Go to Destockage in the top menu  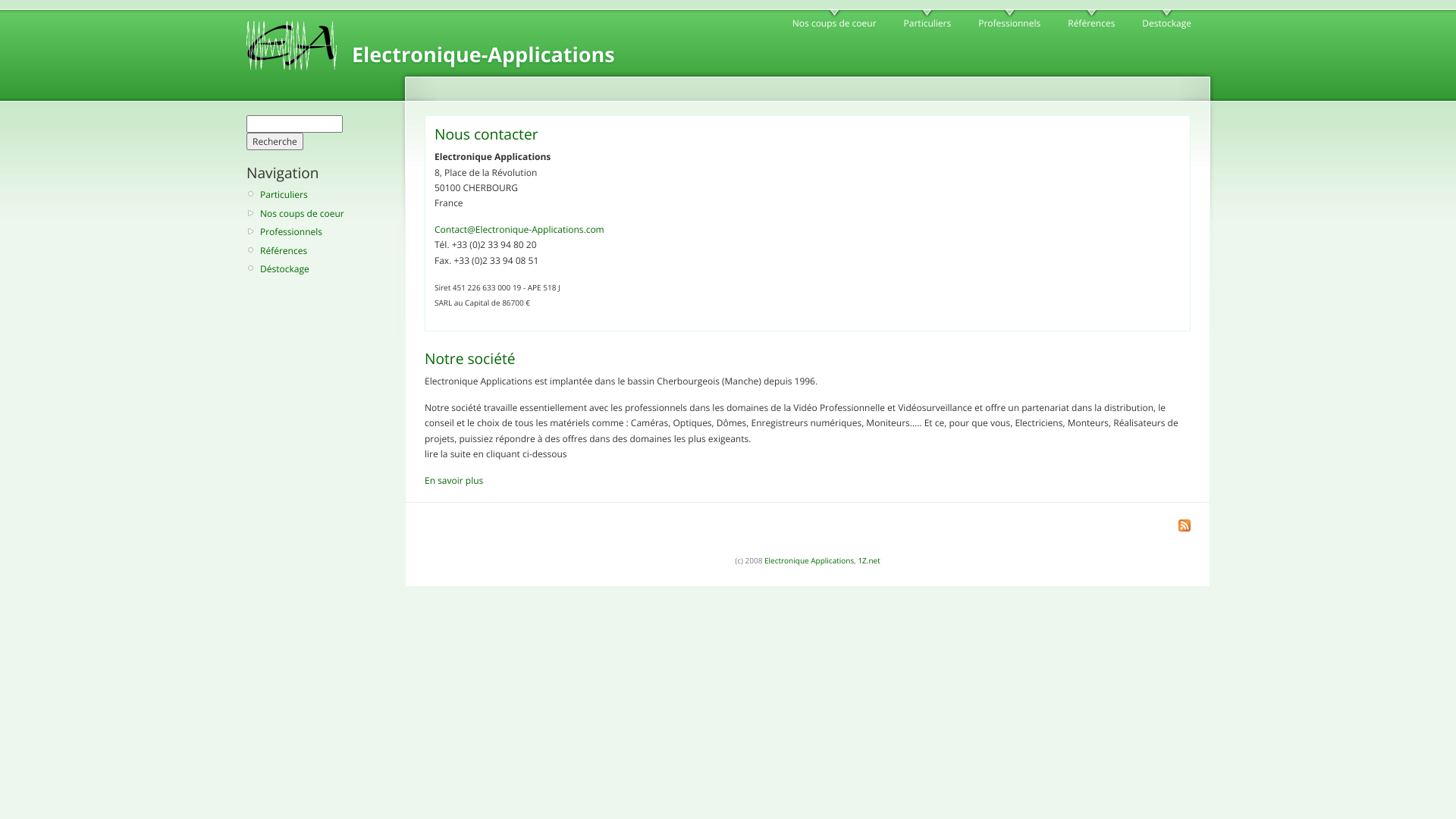click(1166, 23)
